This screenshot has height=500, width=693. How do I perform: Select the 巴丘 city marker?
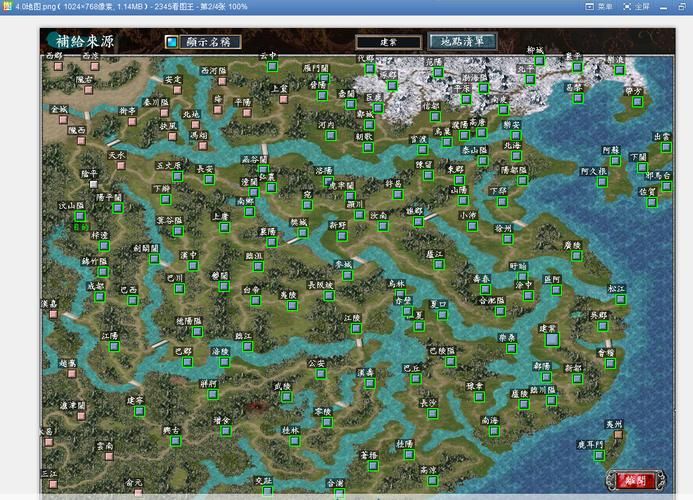pyautogui.click(x=415, y=378)
